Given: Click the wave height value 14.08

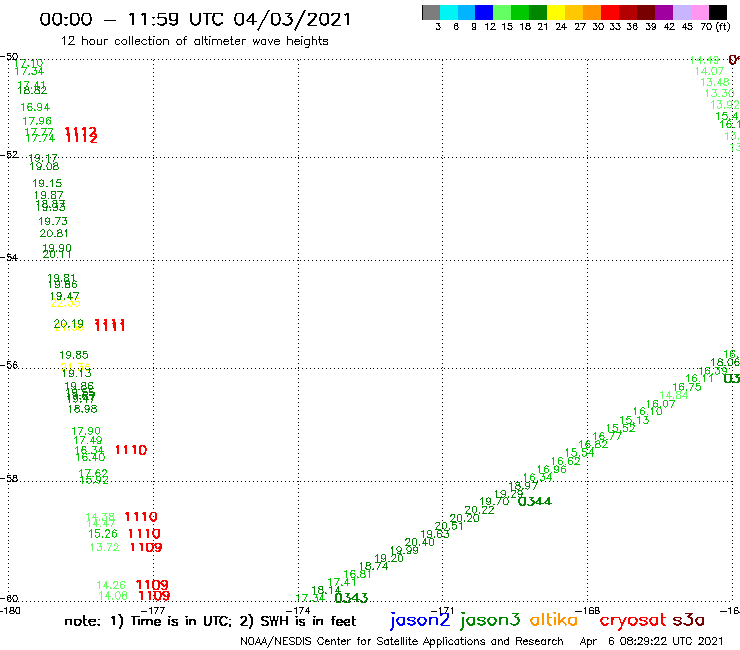Looking at the screenshot, I should tap(113, 596).
